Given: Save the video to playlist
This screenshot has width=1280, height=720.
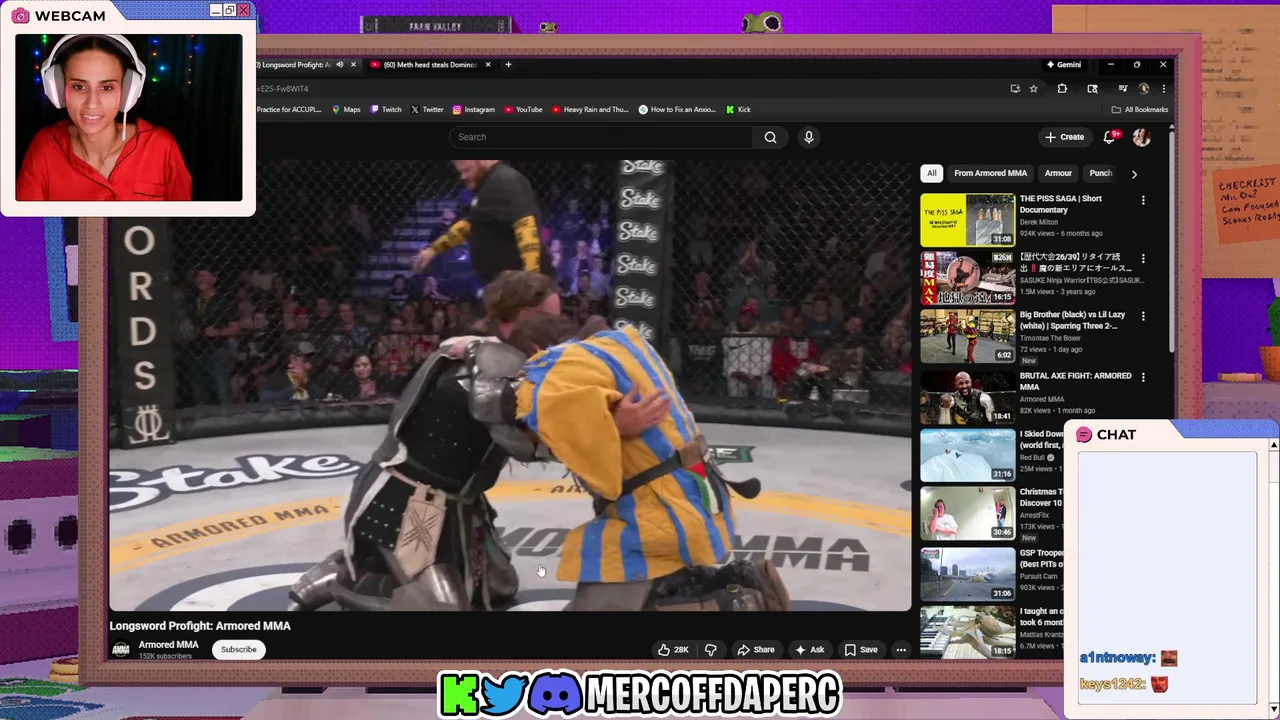Looking at the screenshot, I should point(861,650).
